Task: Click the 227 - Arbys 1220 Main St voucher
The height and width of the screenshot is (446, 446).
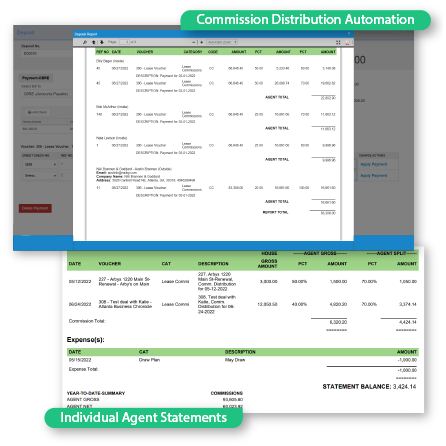Action: (124, 282)
